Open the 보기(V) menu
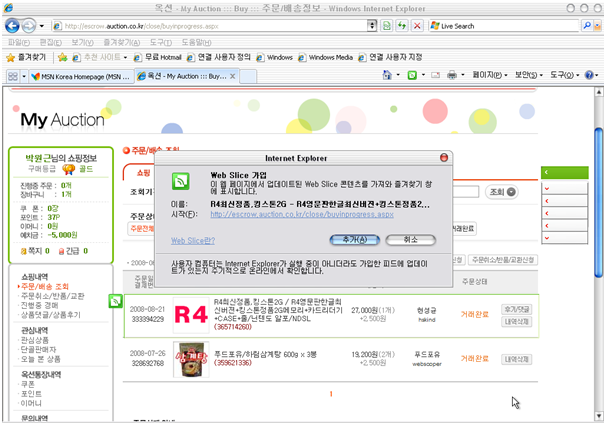Image resolution: width=606 pixels, height=425 pixels. (x=82, y=42)
